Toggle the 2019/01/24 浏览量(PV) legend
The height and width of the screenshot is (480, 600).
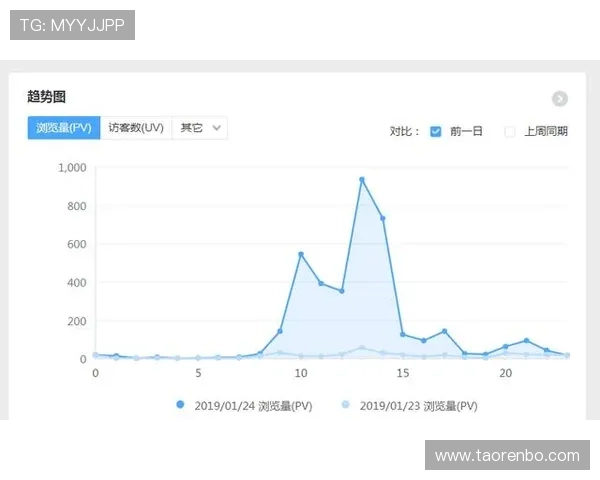click(244, 405)
